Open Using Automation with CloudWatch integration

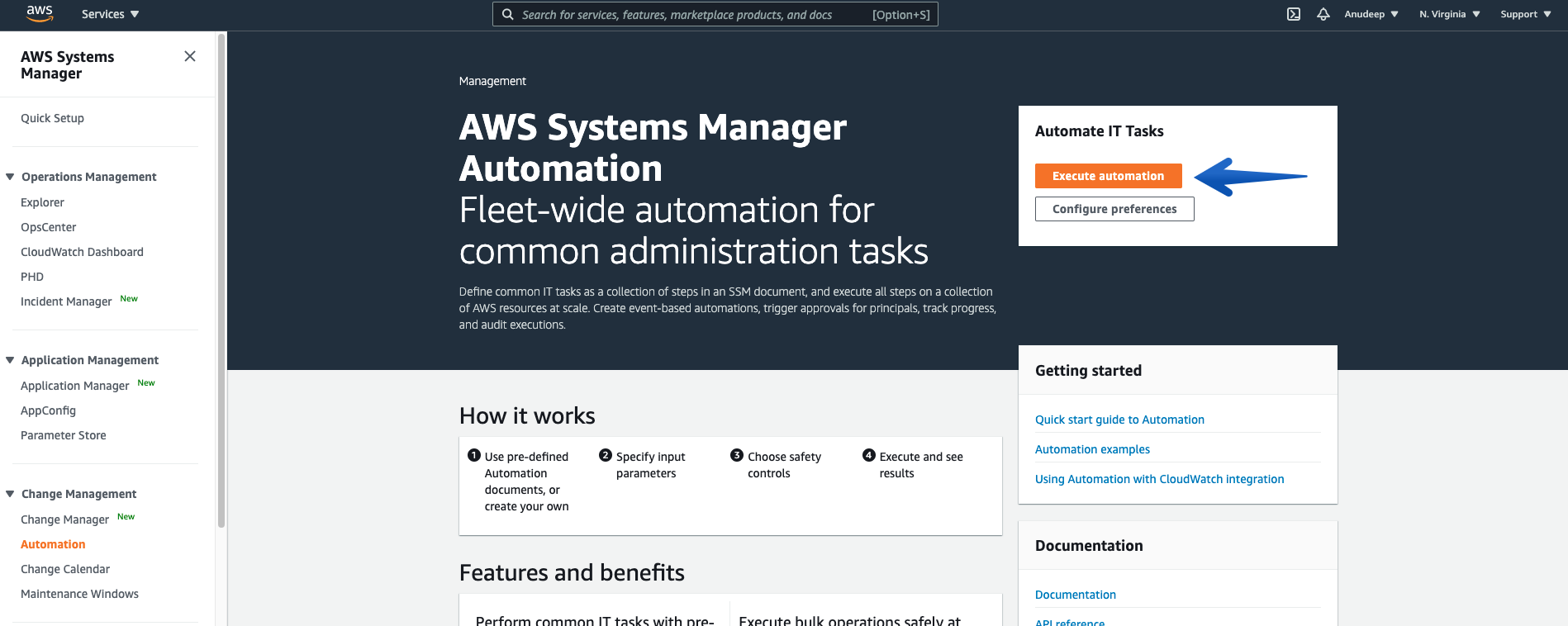pos(1159,479)
